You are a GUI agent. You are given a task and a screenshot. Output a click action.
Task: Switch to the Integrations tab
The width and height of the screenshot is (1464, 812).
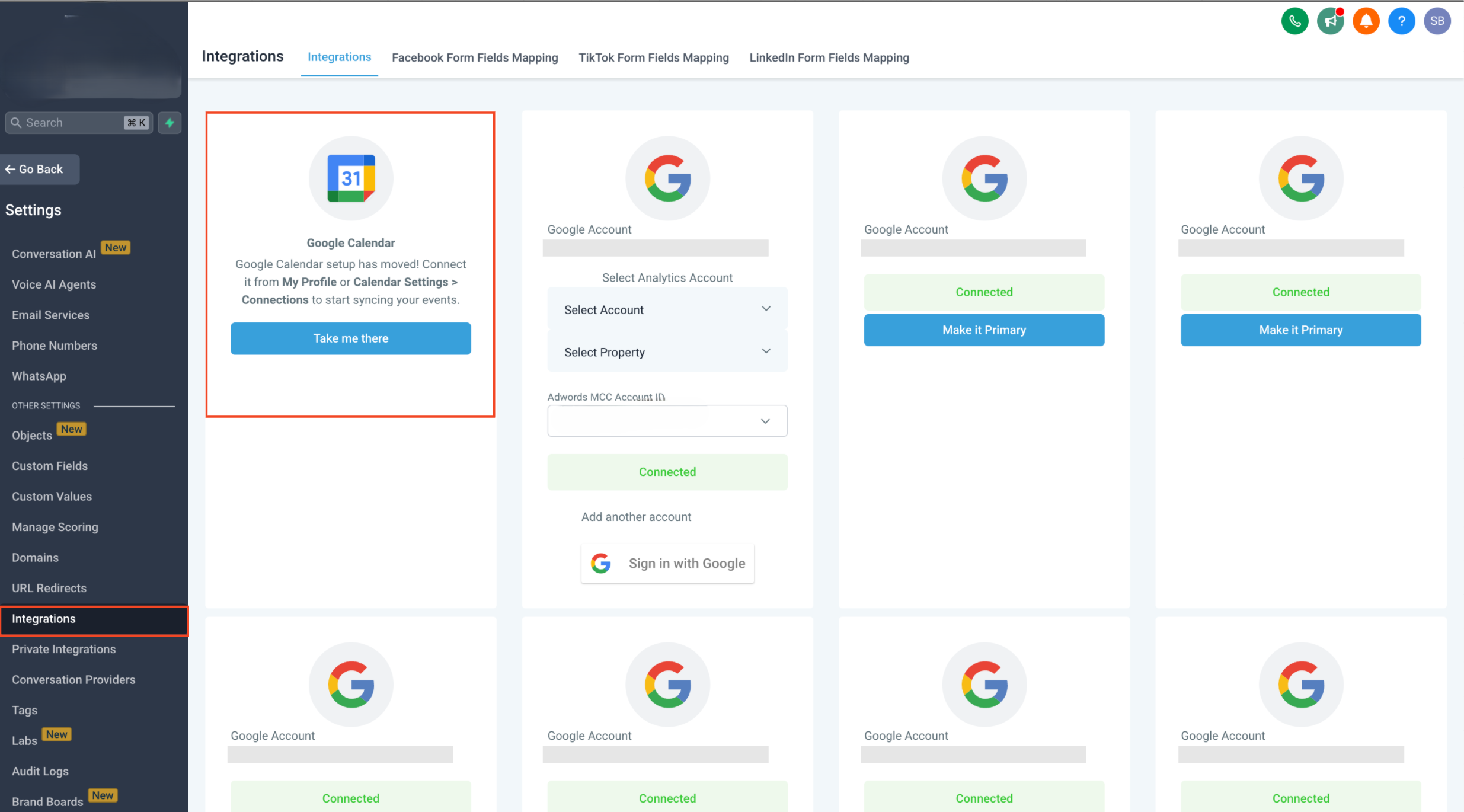coord(339,57)
